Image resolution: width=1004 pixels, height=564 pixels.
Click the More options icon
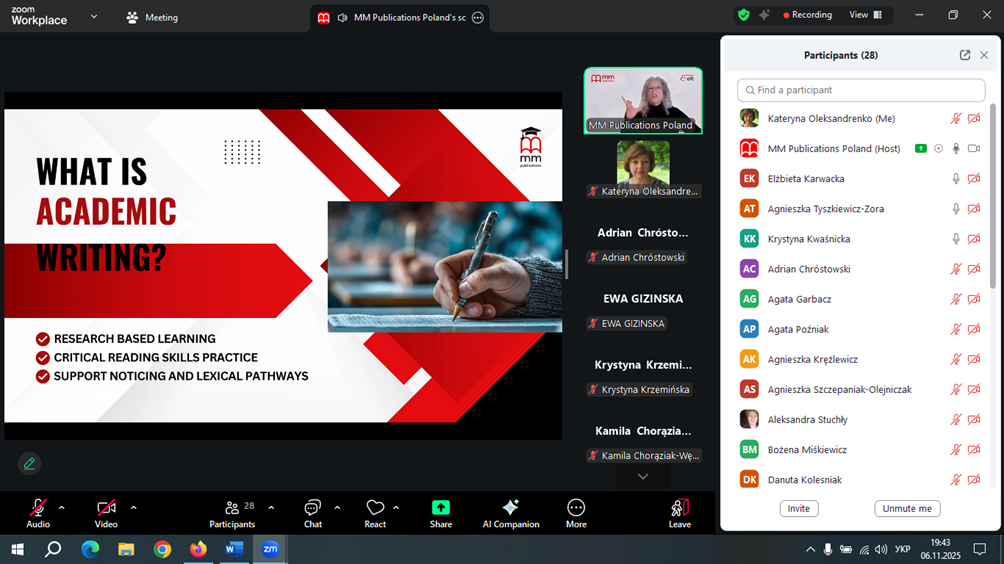[x=576, y=508]
